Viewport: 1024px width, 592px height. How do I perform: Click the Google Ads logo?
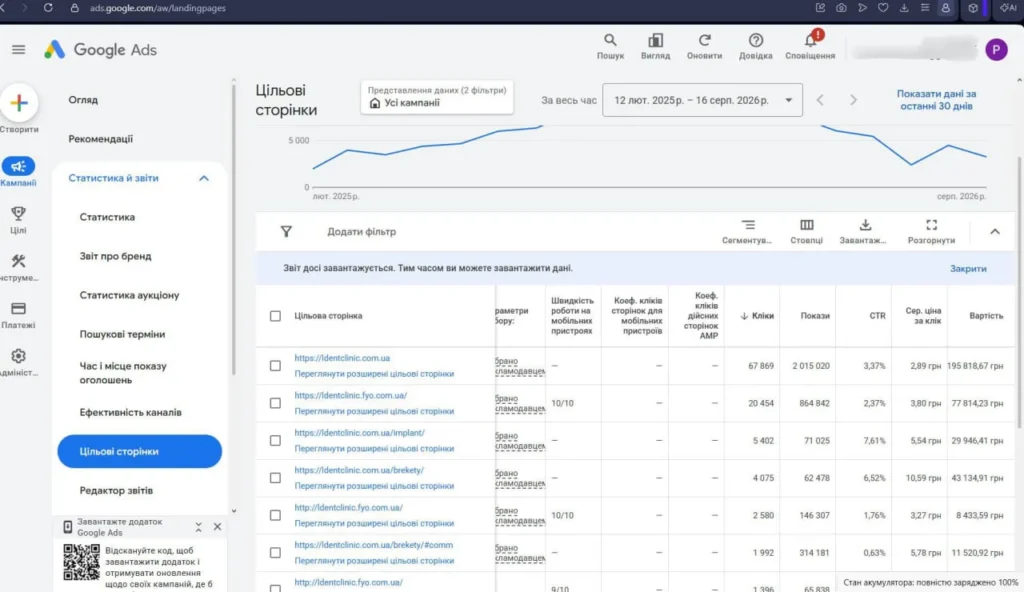point(101,50)
